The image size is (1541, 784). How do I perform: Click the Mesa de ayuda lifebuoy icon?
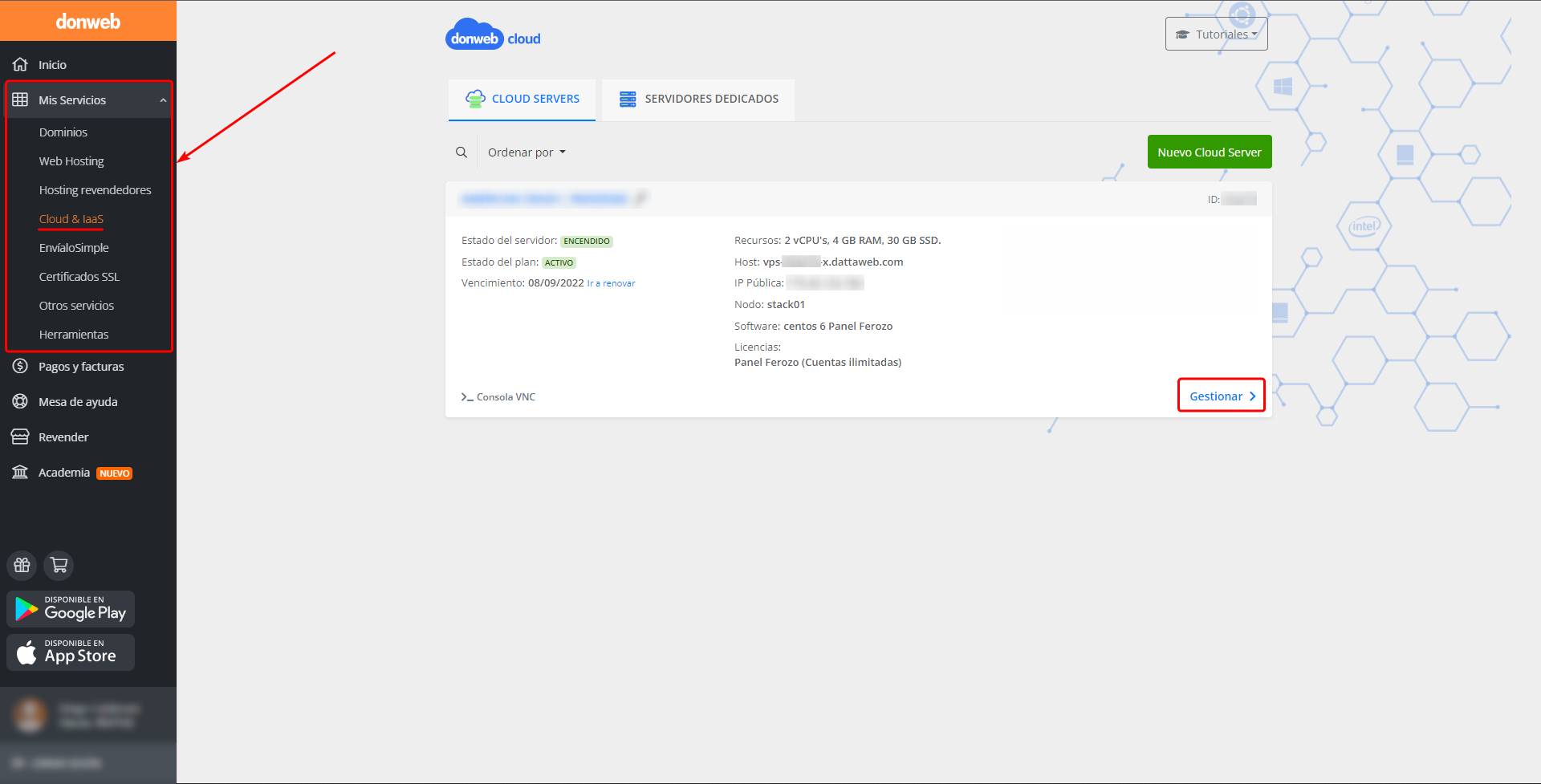pos(20,401)
